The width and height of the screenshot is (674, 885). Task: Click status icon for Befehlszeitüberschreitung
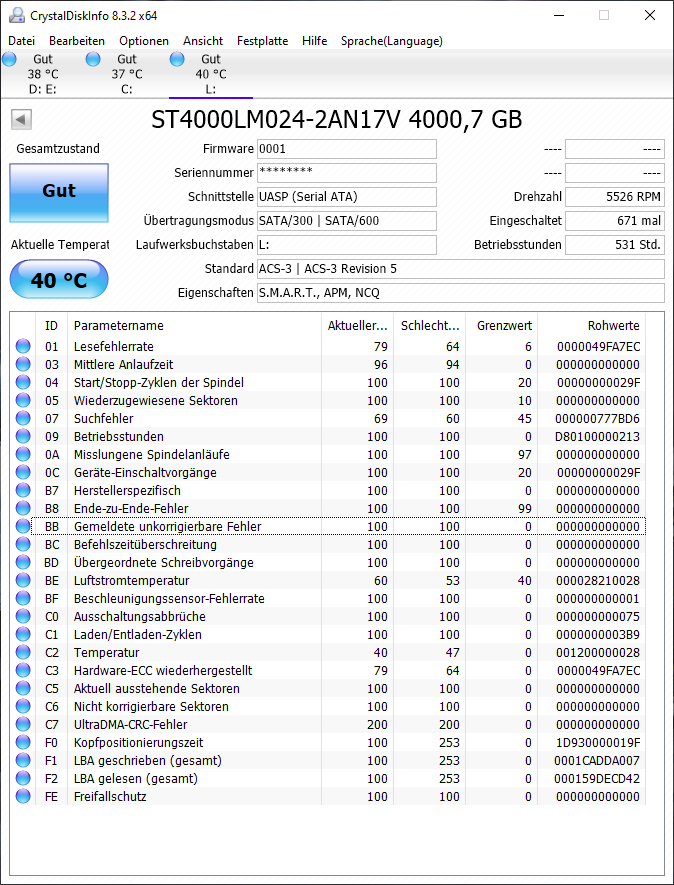pyautogui.click(x=23, y=545)
